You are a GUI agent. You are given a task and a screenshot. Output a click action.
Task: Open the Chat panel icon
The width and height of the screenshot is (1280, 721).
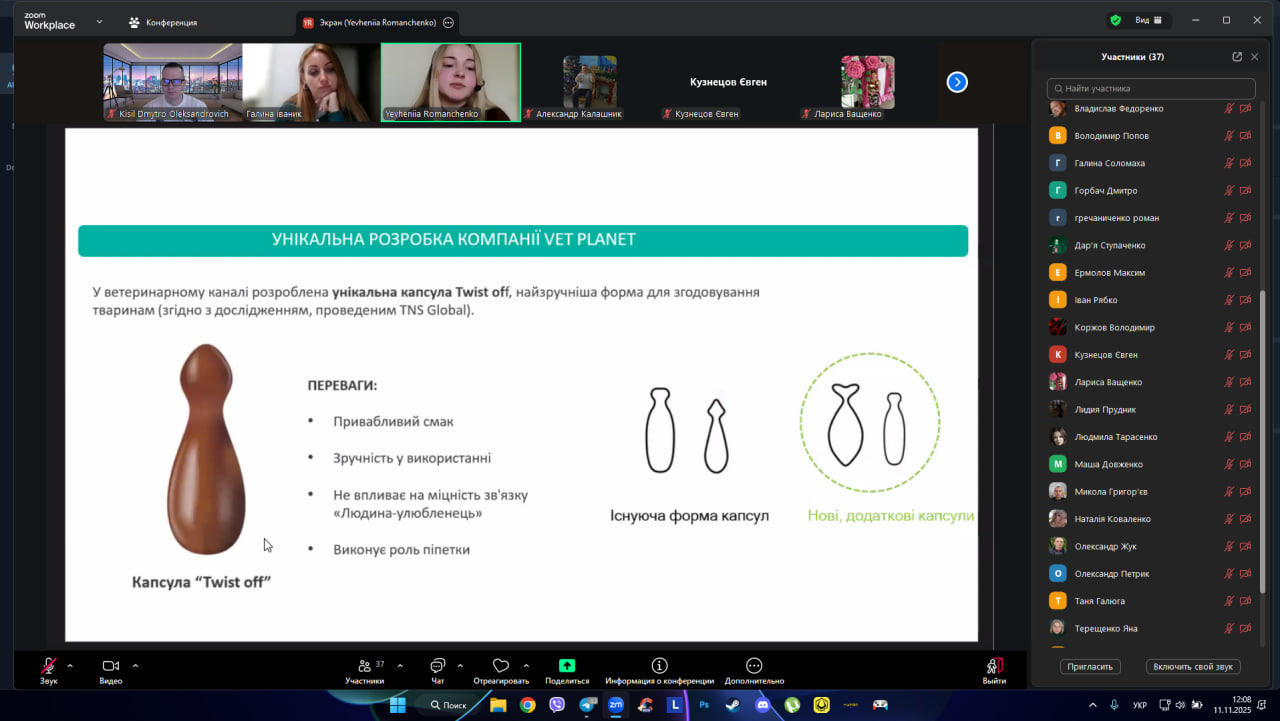437,666
